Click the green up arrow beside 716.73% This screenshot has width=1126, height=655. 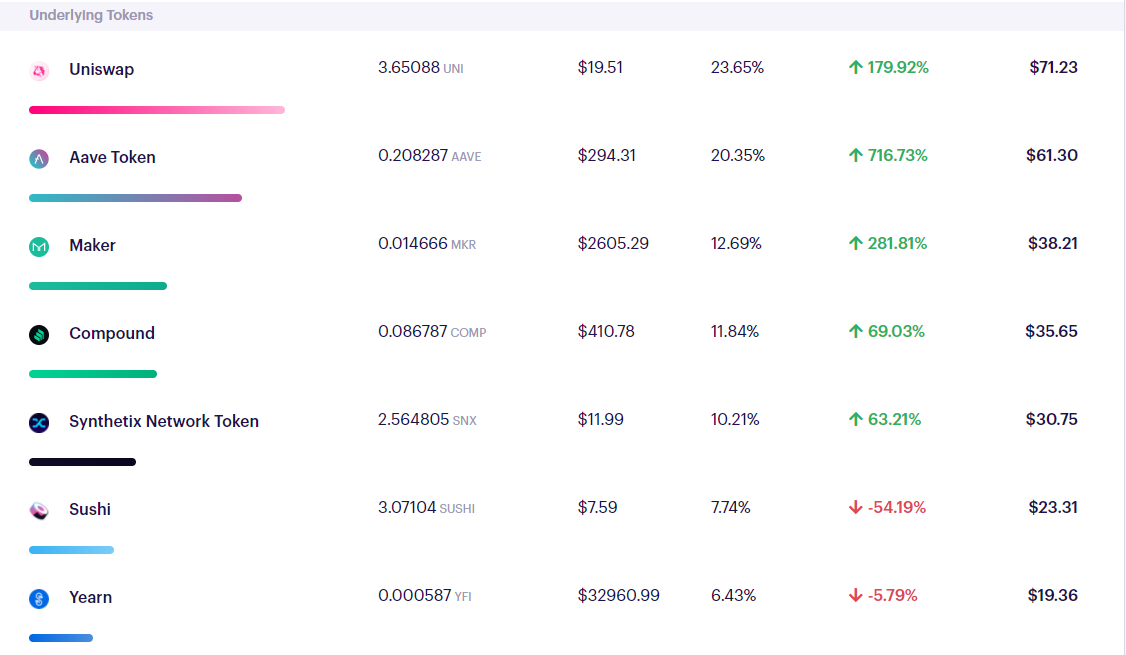pos(855,155)
